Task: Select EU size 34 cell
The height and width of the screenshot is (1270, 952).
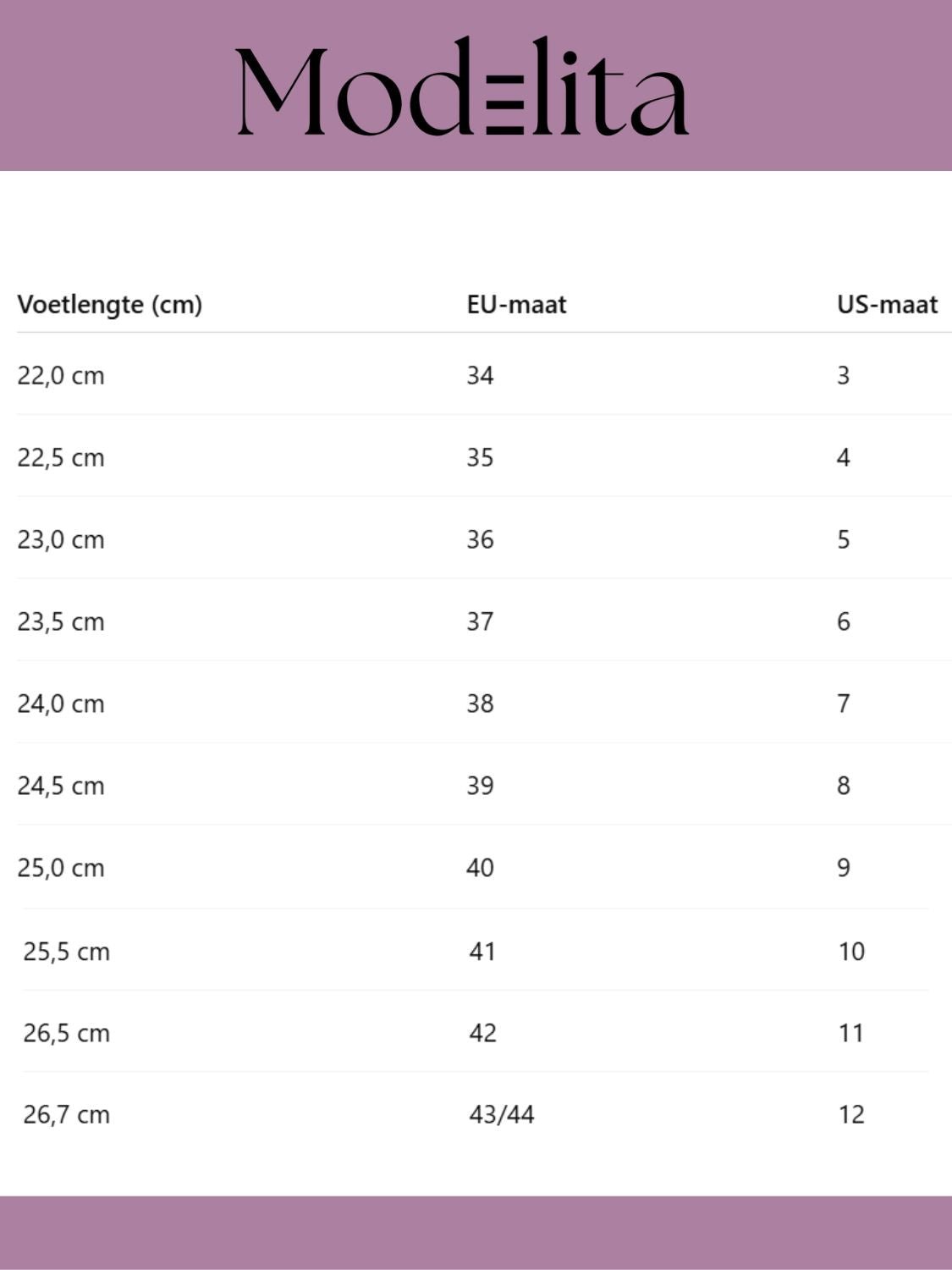Action: point(480,375)
